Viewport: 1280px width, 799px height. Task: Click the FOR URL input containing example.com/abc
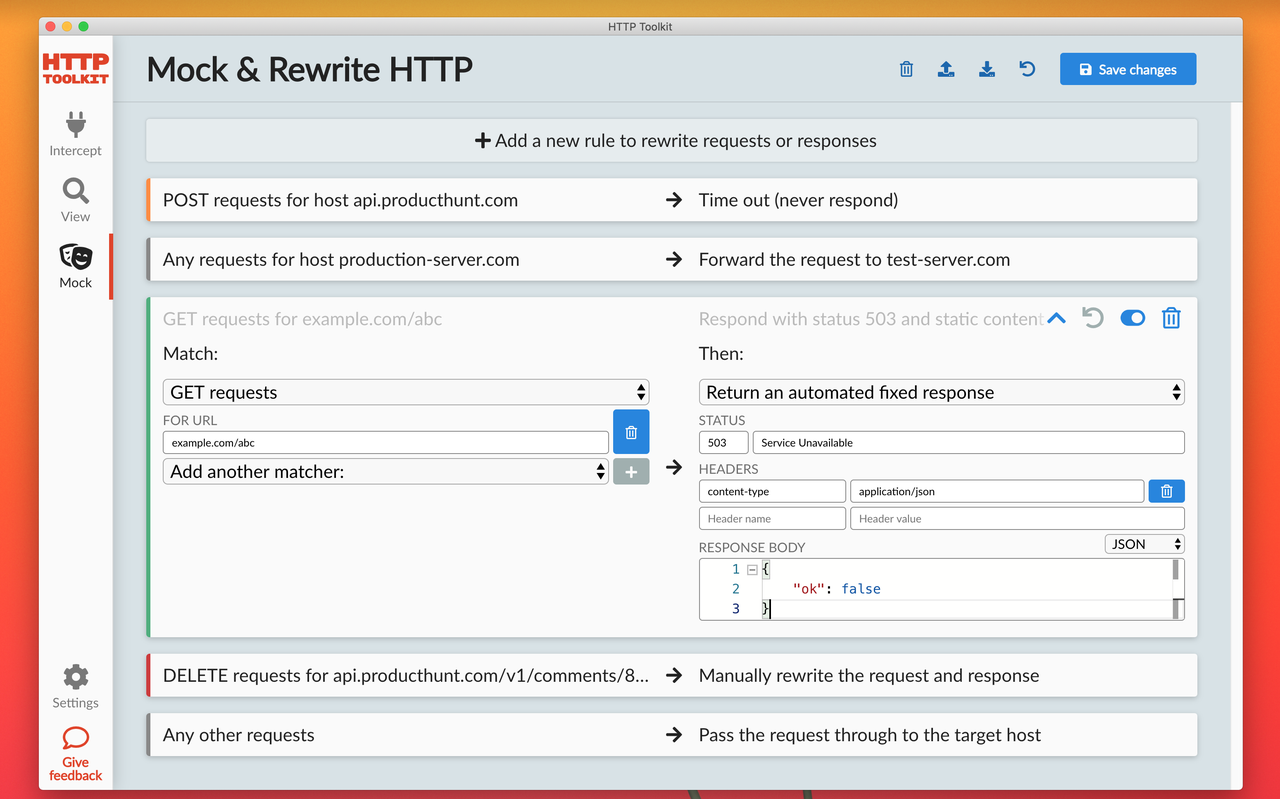(x=386, y=441)
